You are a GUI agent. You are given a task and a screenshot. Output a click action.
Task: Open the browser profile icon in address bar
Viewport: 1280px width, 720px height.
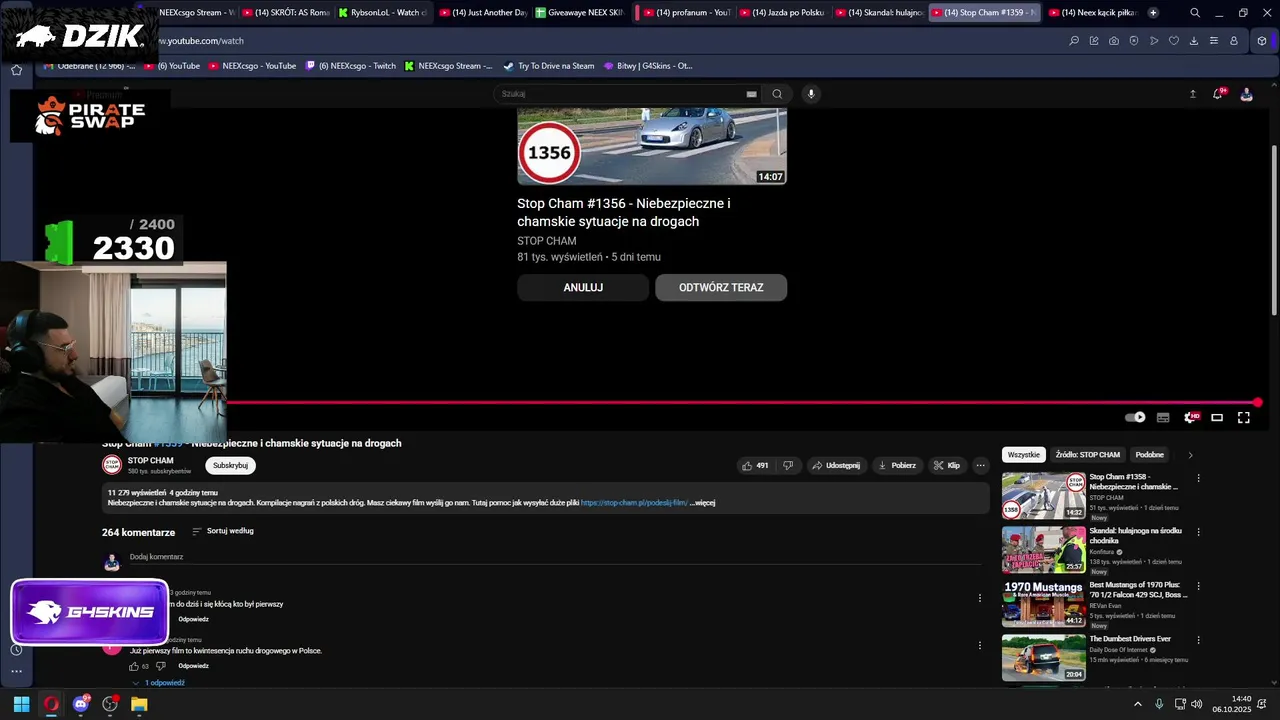tap(1234, 41)
